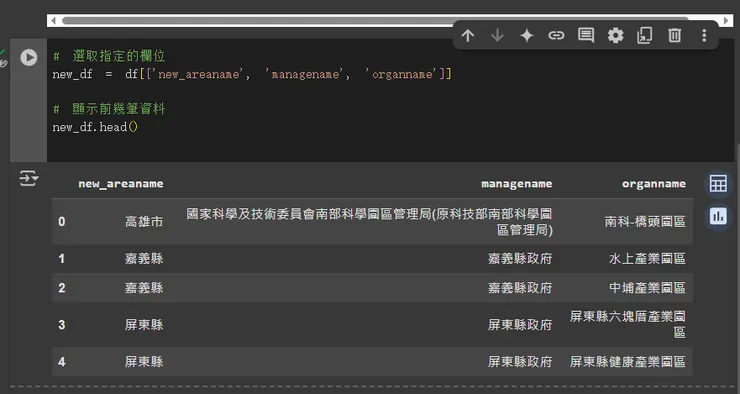The width and height of the screenshot is (740, 394).
Task: Place cursor in new_df.head() line
Action: pyautogui.click(x=95, y=127)
